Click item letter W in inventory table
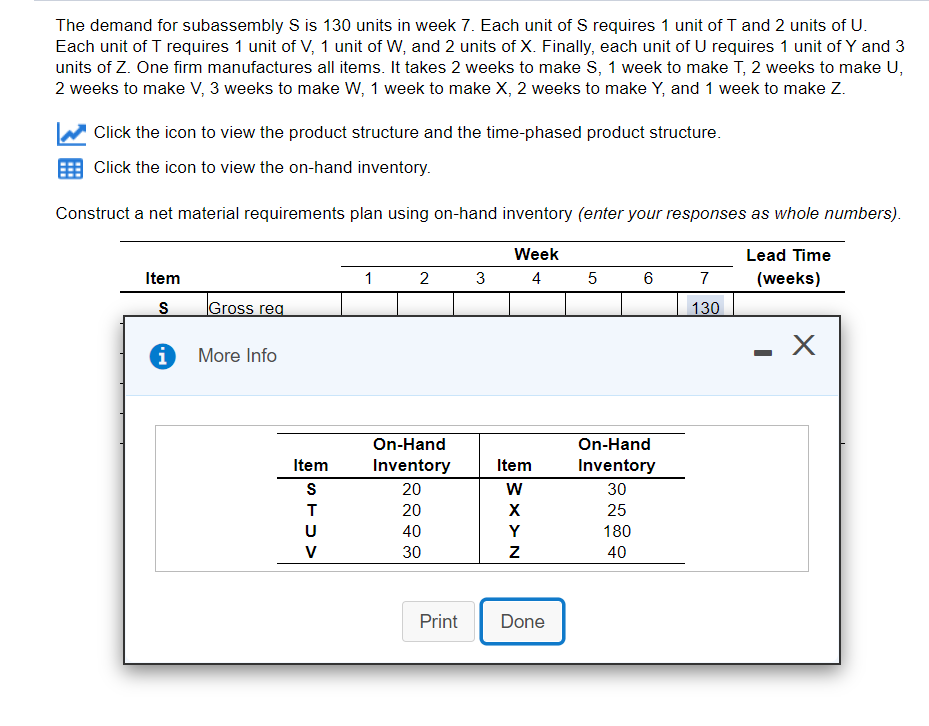The image size is (929, 726). point(514,489)
